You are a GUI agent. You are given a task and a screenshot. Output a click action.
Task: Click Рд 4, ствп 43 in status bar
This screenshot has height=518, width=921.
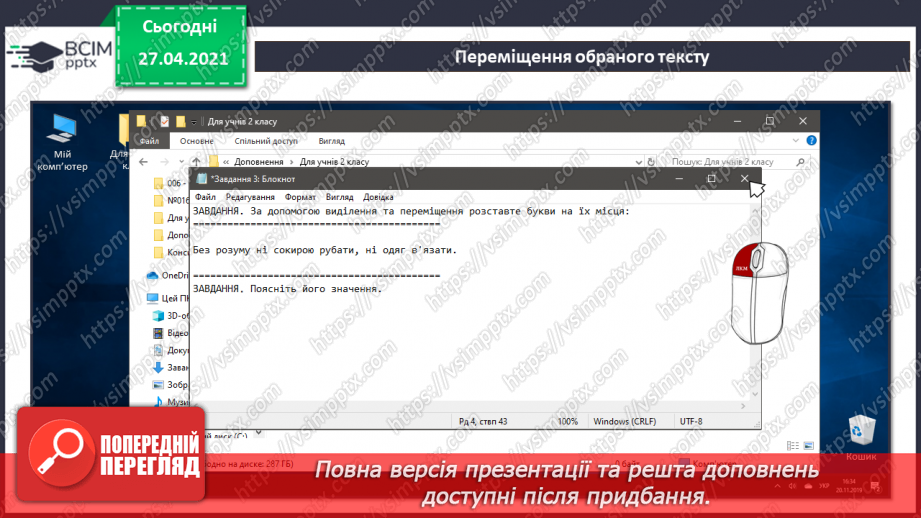coord(483,421)
